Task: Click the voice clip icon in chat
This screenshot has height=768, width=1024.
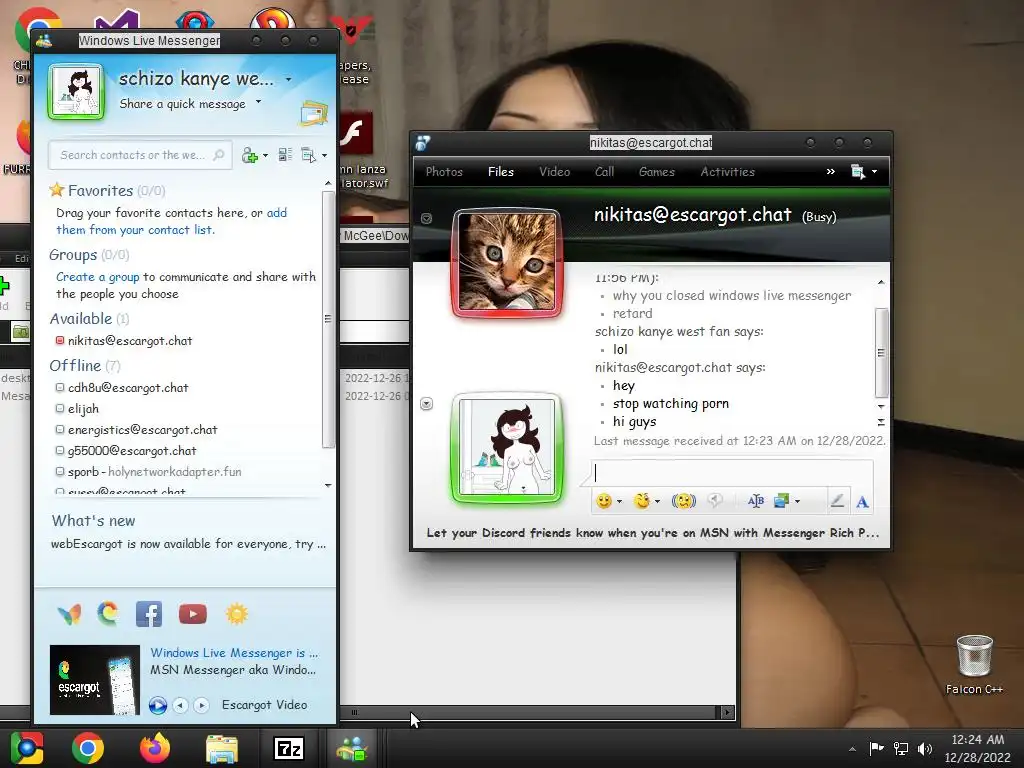Action: [x=716, y=501]
